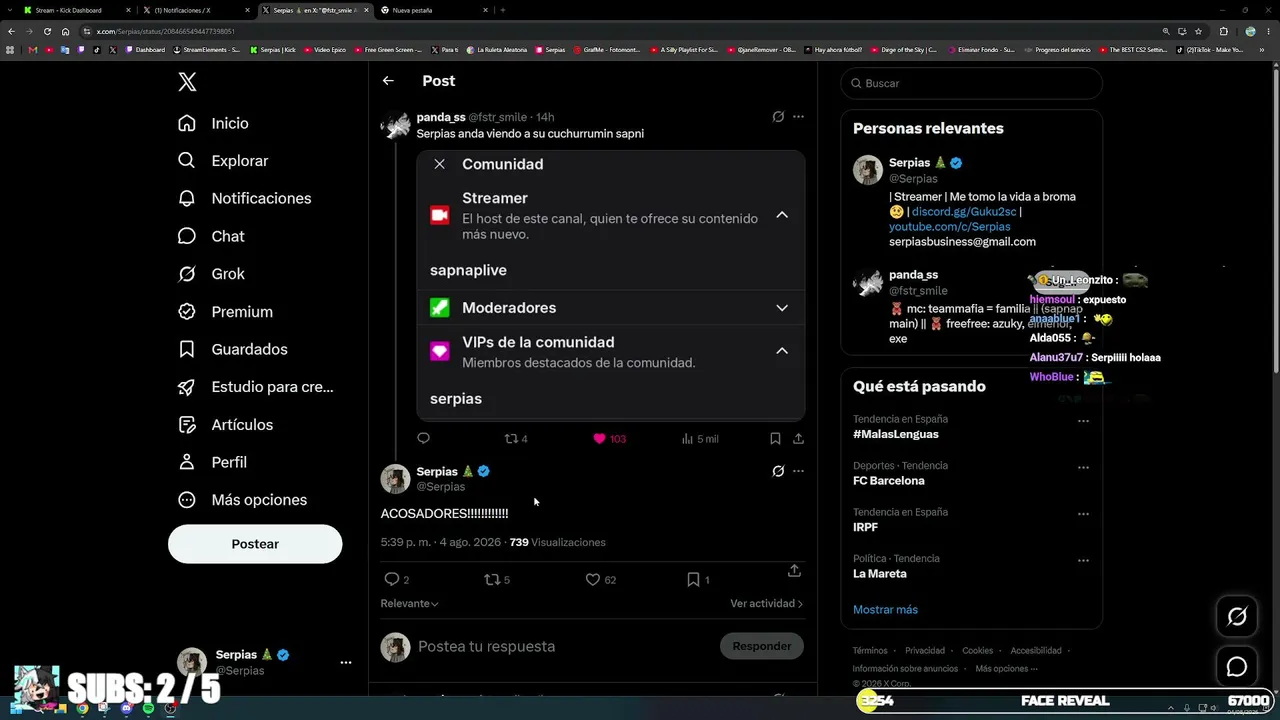Click the Postear button
Image resolution: width=1280 pixels, height=720 pixels.
tap(255, 544)
